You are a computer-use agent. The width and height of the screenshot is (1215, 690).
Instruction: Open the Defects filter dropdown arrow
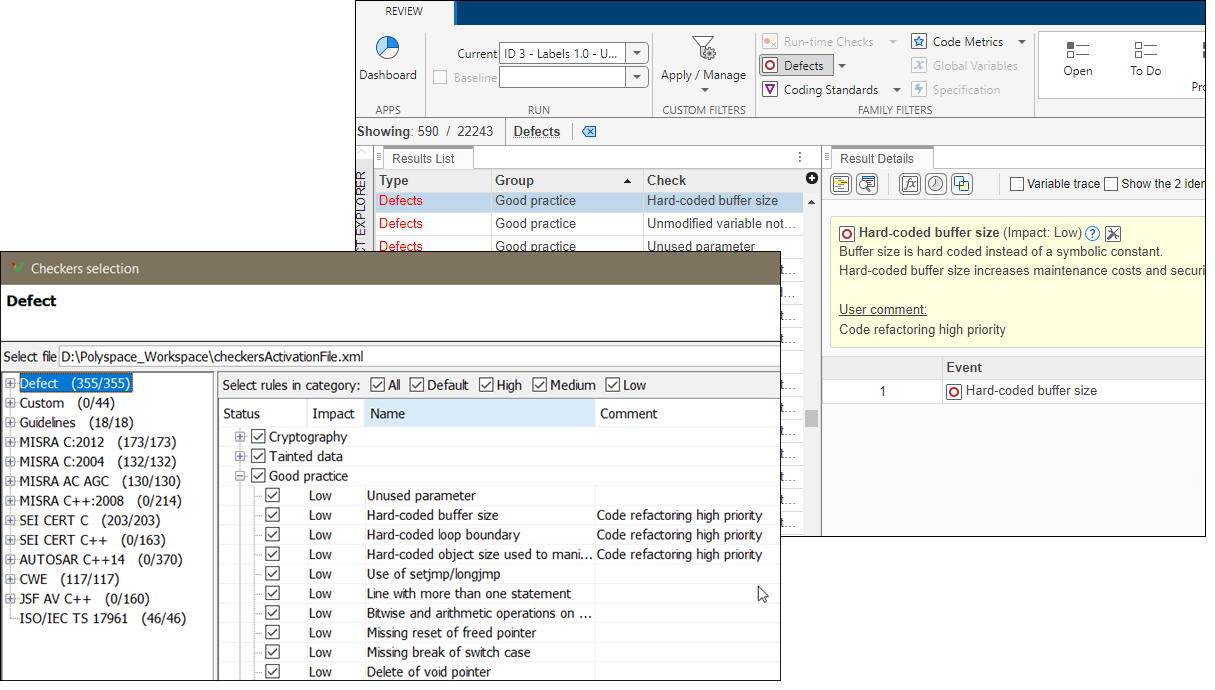[x=841, y=66]
